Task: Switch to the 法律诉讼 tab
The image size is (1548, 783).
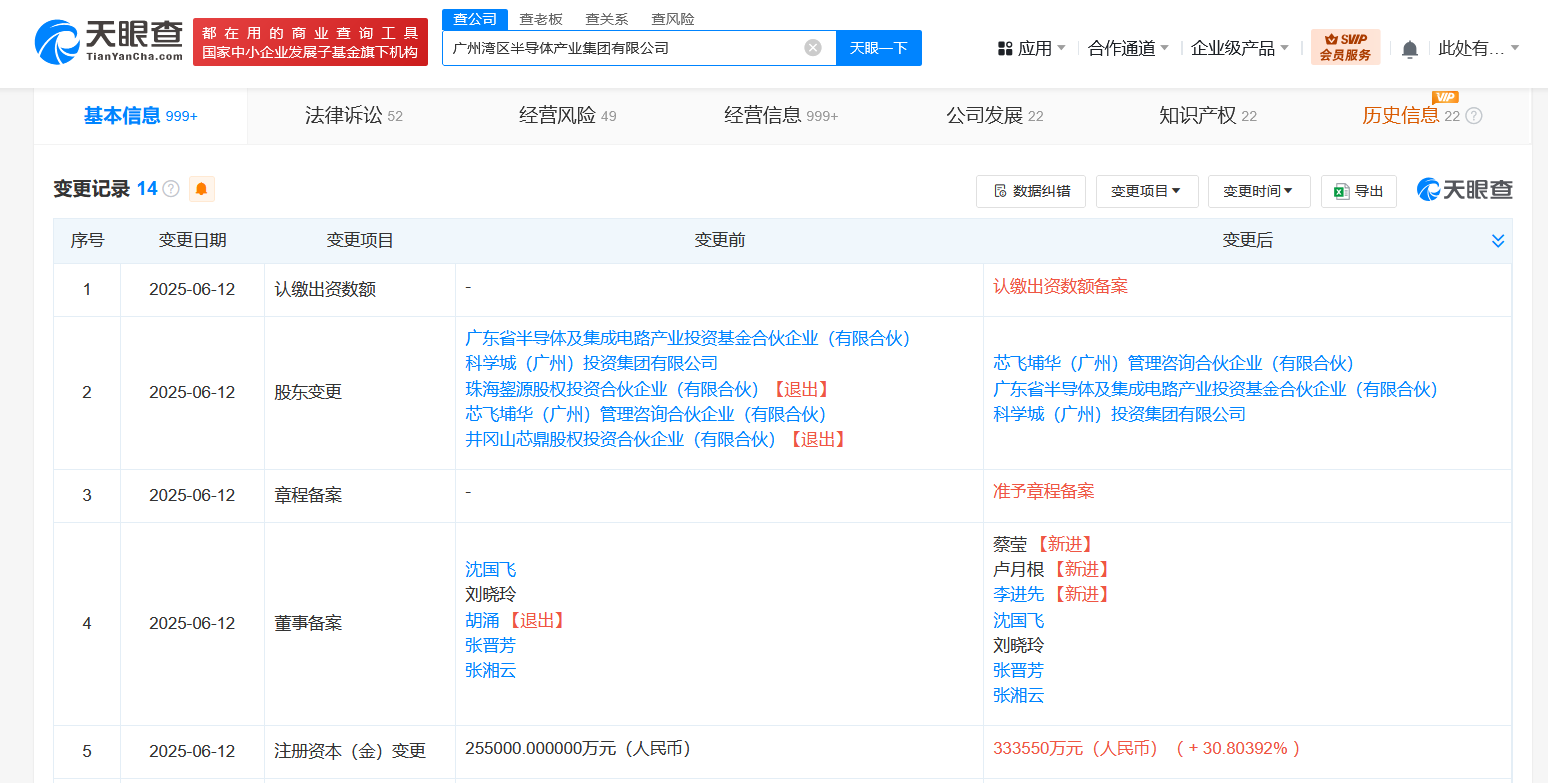Action: [x=353, y=116]
